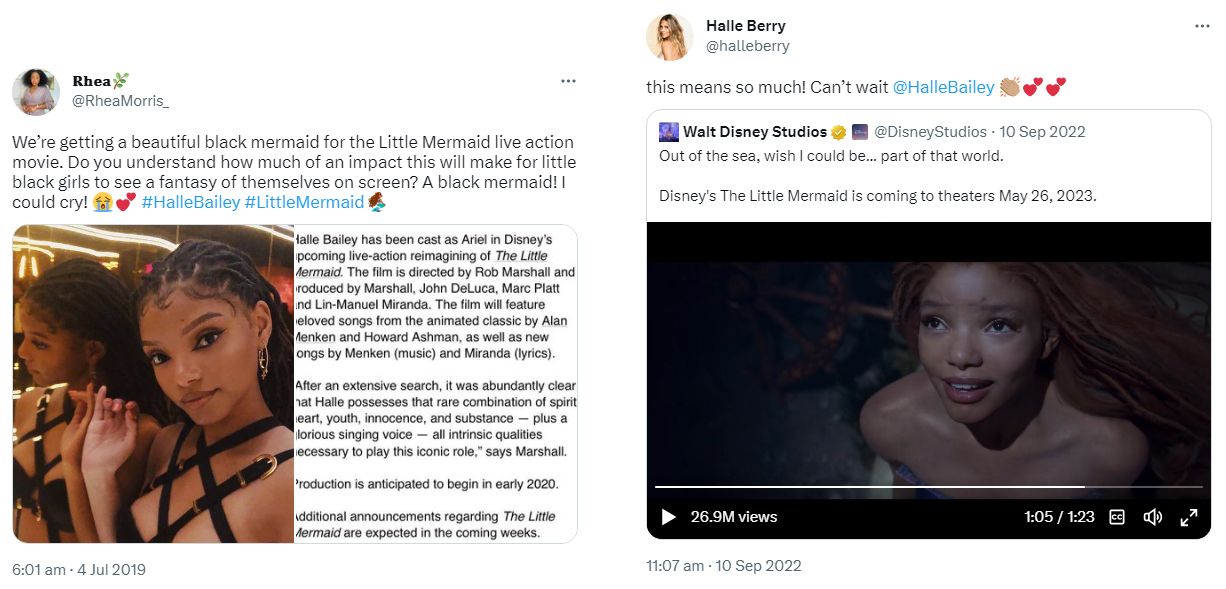Open more options on Halle Berry's tweet
Screen dimensions: 1226x589
1202,27
